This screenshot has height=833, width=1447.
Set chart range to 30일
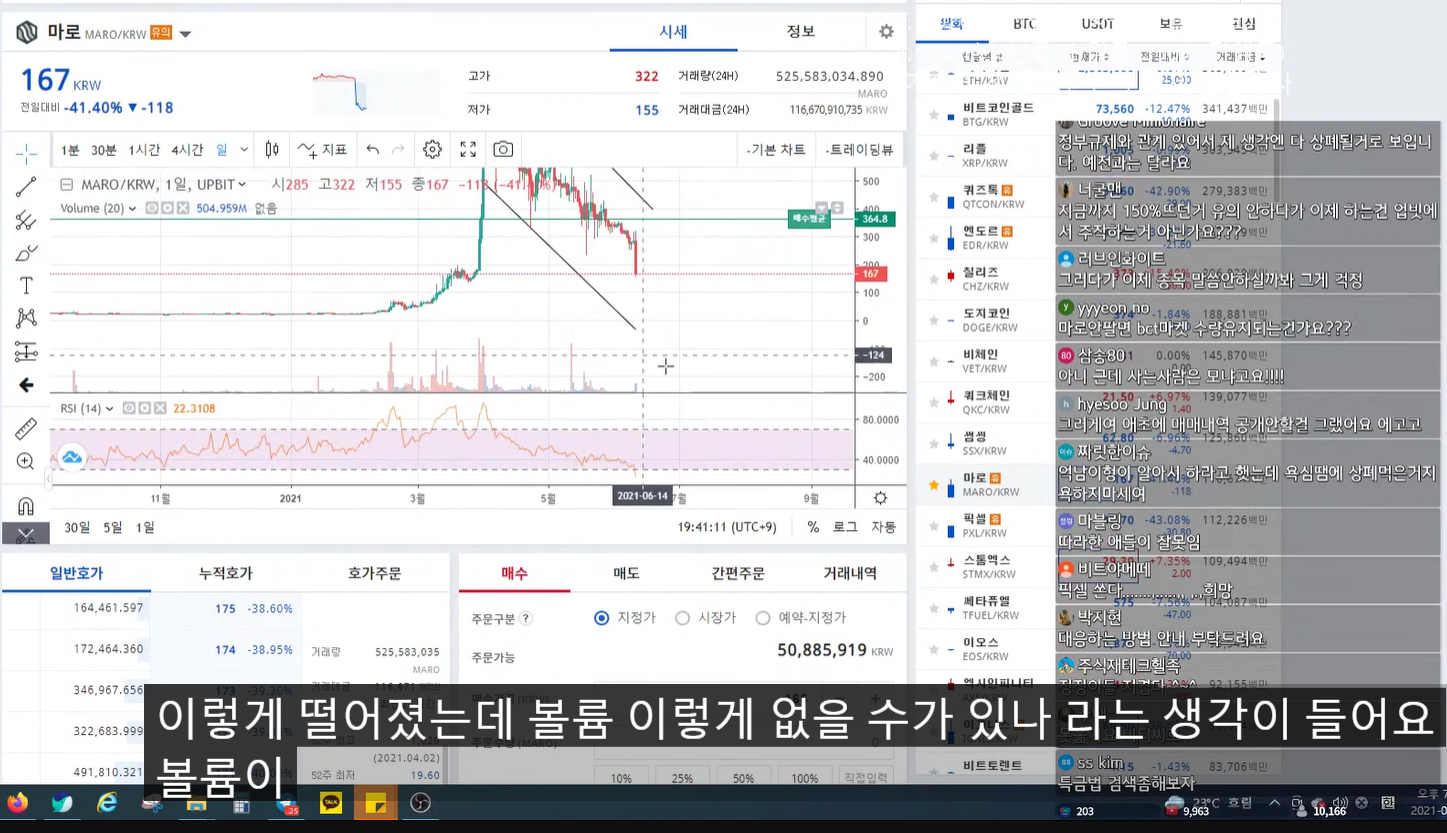[77, 527]
